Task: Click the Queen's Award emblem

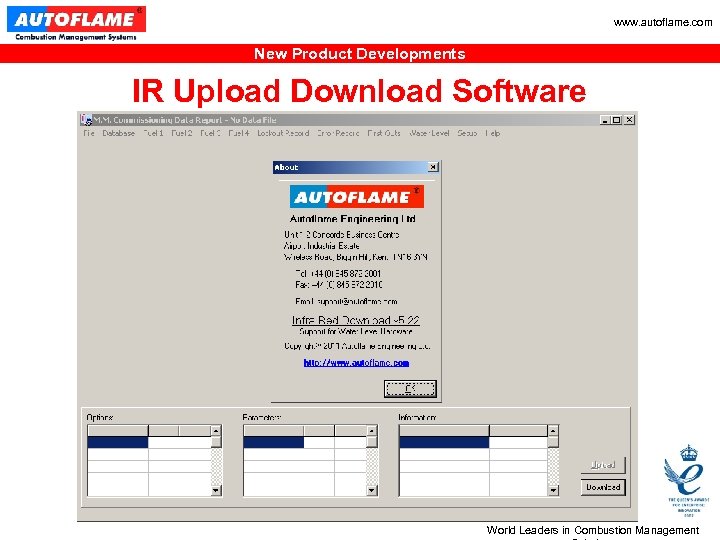Action: pyautogui.click(x=687, y=480)
